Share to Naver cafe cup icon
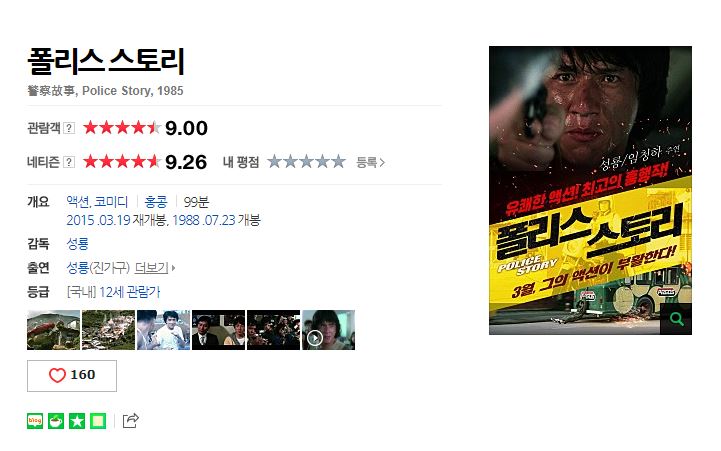Viewport: 721px width, 451px height. 56,421
